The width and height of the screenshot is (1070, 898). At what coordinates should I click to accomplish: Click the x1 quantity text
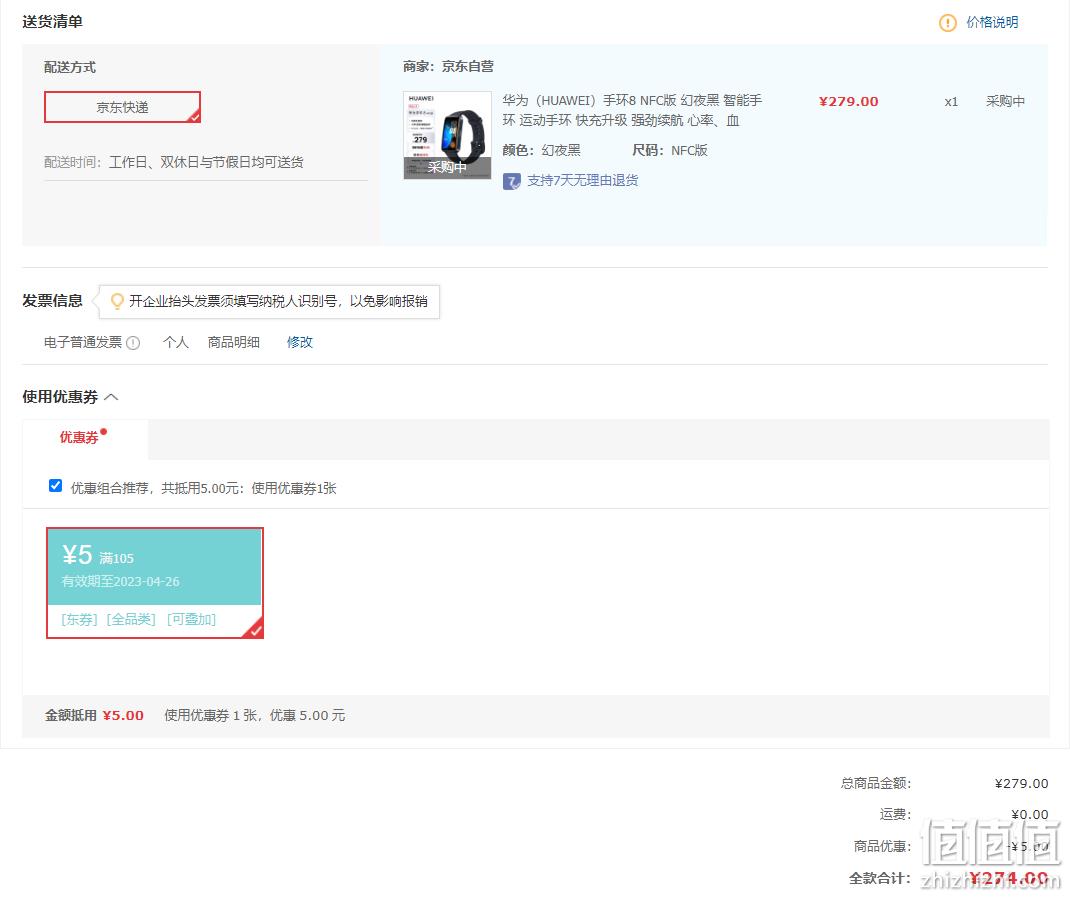pos(951,102)
